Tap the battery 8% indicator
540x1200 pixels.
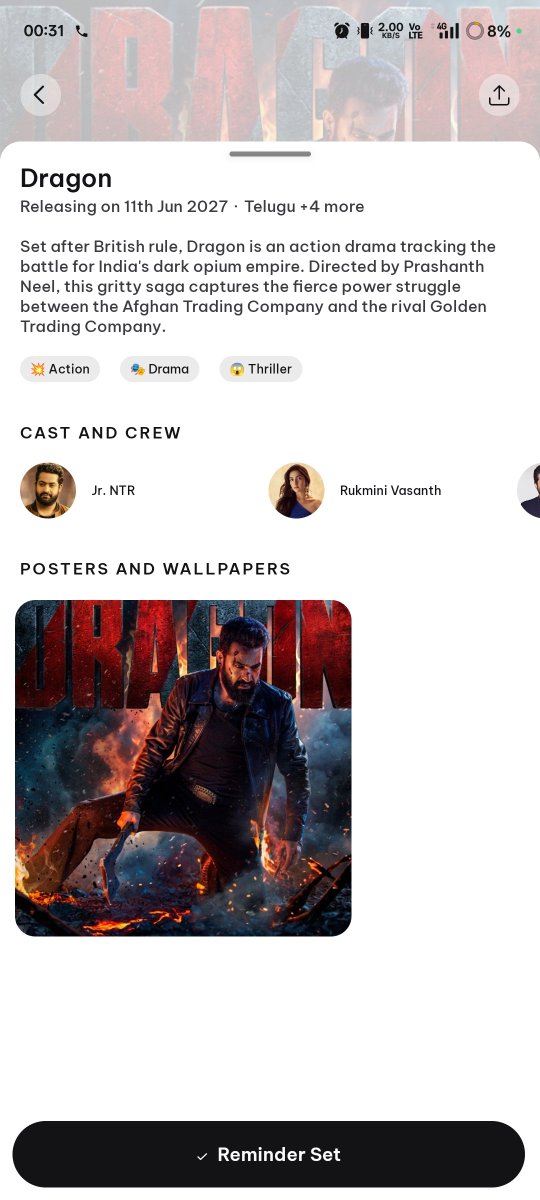click(x=488, y=31)
